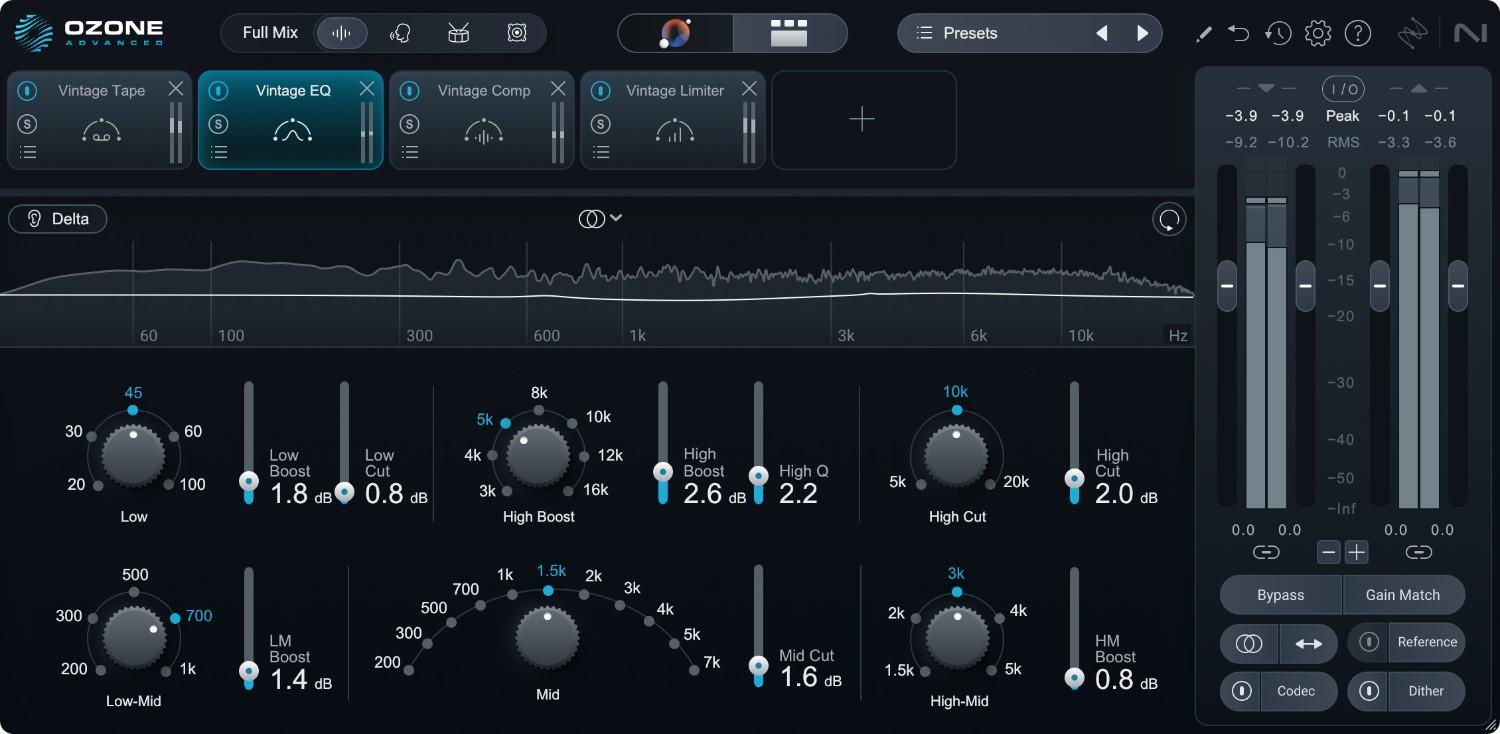Select the drum instrument icon near Full Mix
1500x734 pixels.
[x=457, y=32]
